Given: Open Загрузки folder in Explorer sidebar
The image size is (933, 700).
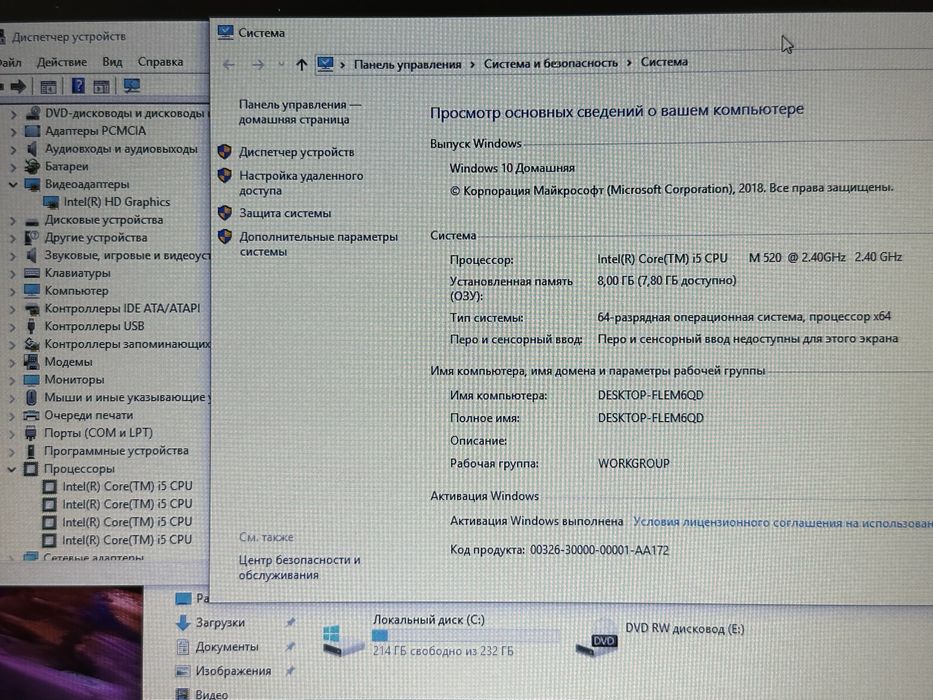Looking at the screenshot, I should pyautogui.click(x=220, y=623).
